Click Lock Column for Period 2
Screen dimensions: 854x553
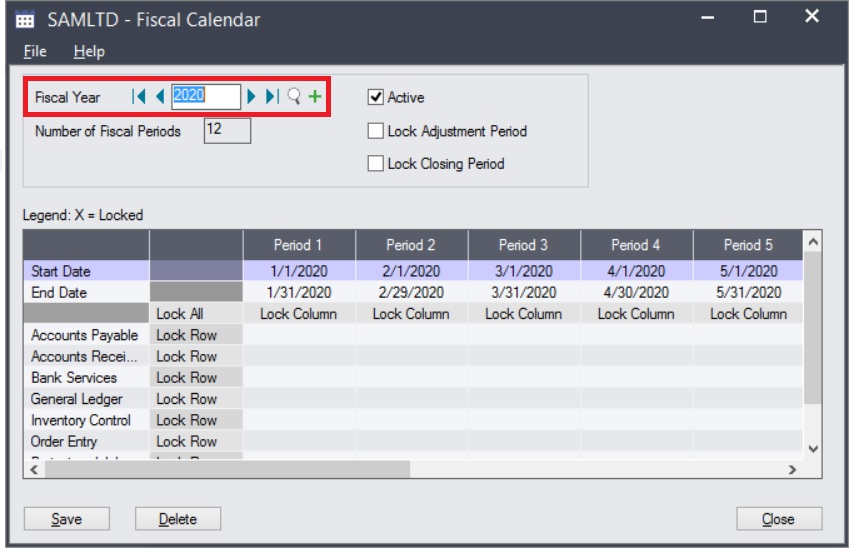click(x=411, y=314)
